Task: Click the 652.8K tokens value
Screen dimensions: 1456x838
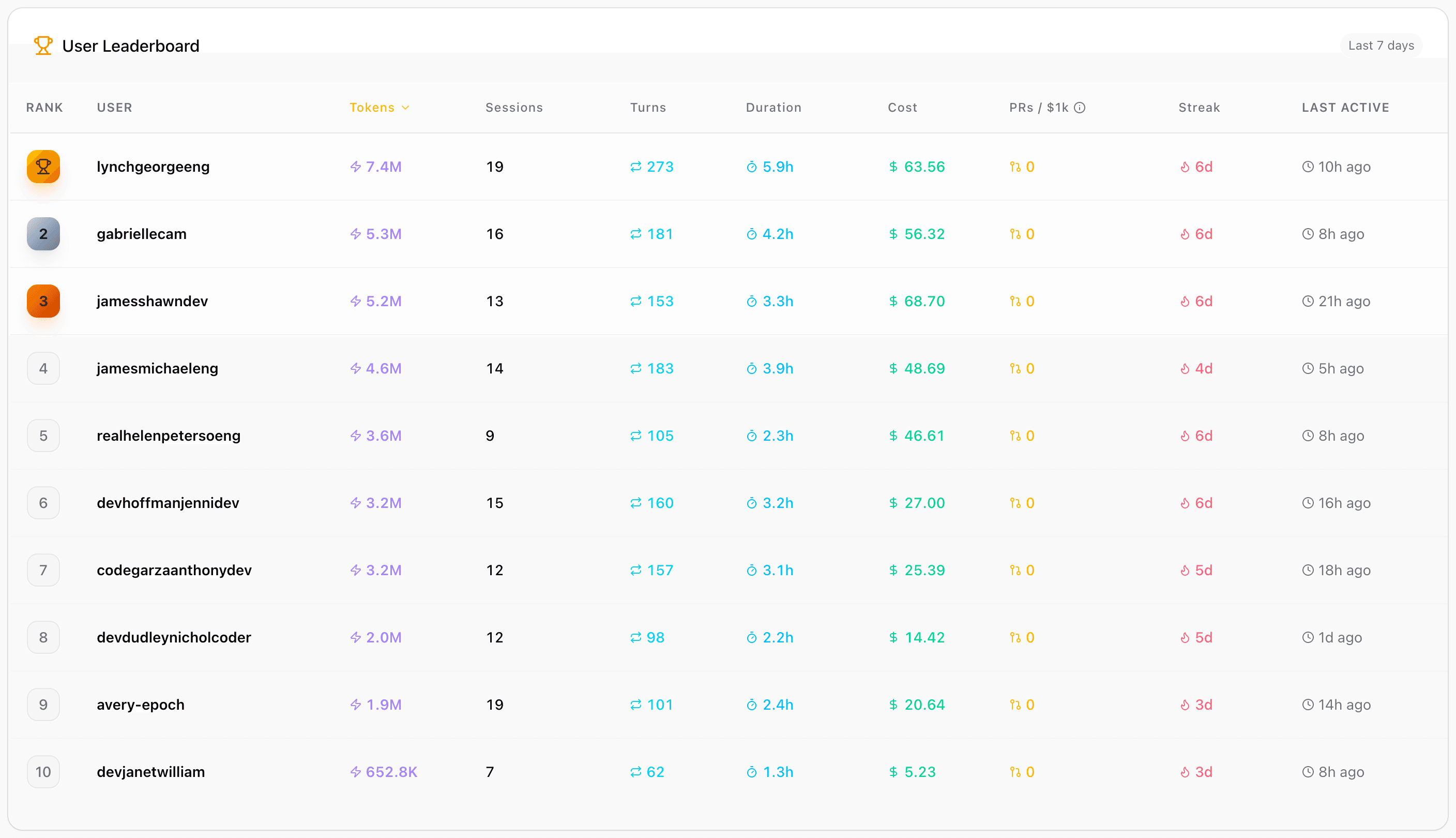Action: 391,772
